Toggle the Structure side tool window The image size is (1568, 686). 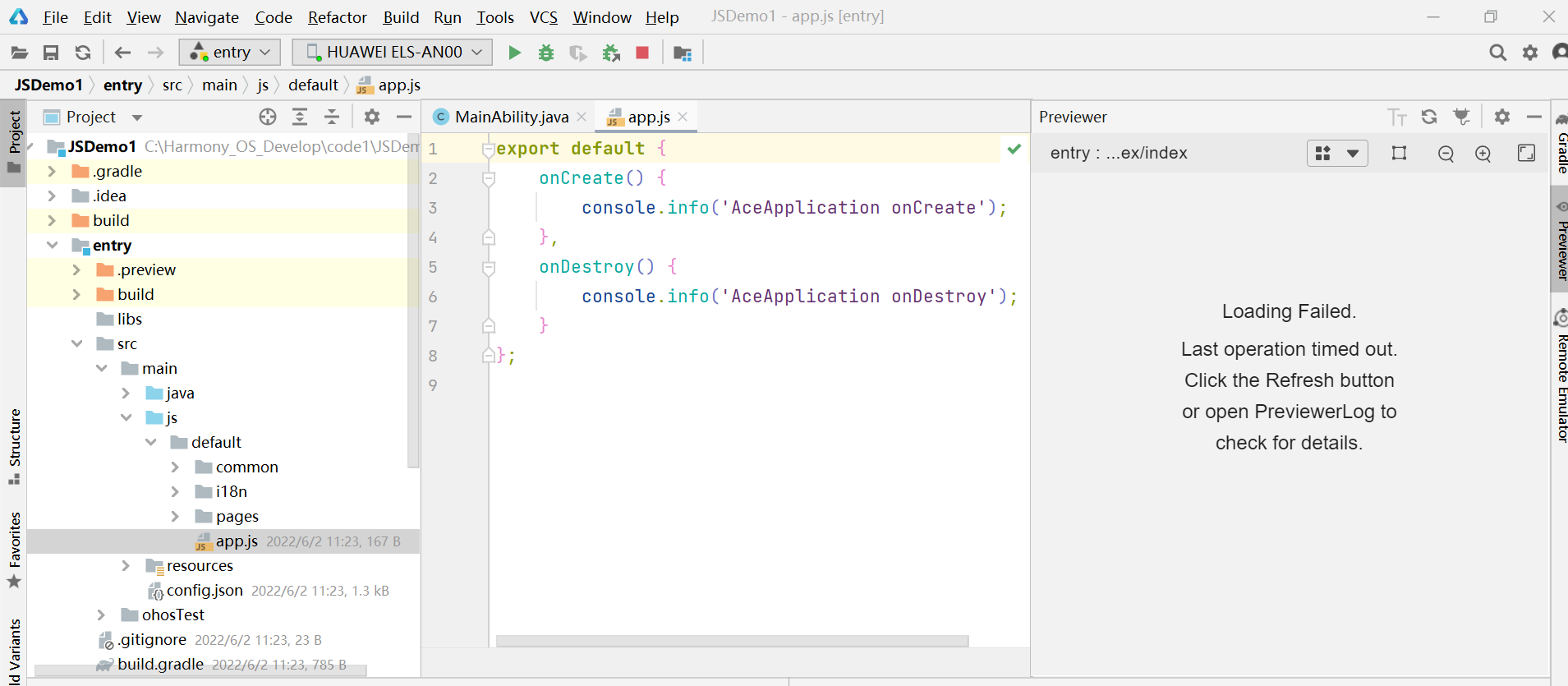tap(14, 446)
